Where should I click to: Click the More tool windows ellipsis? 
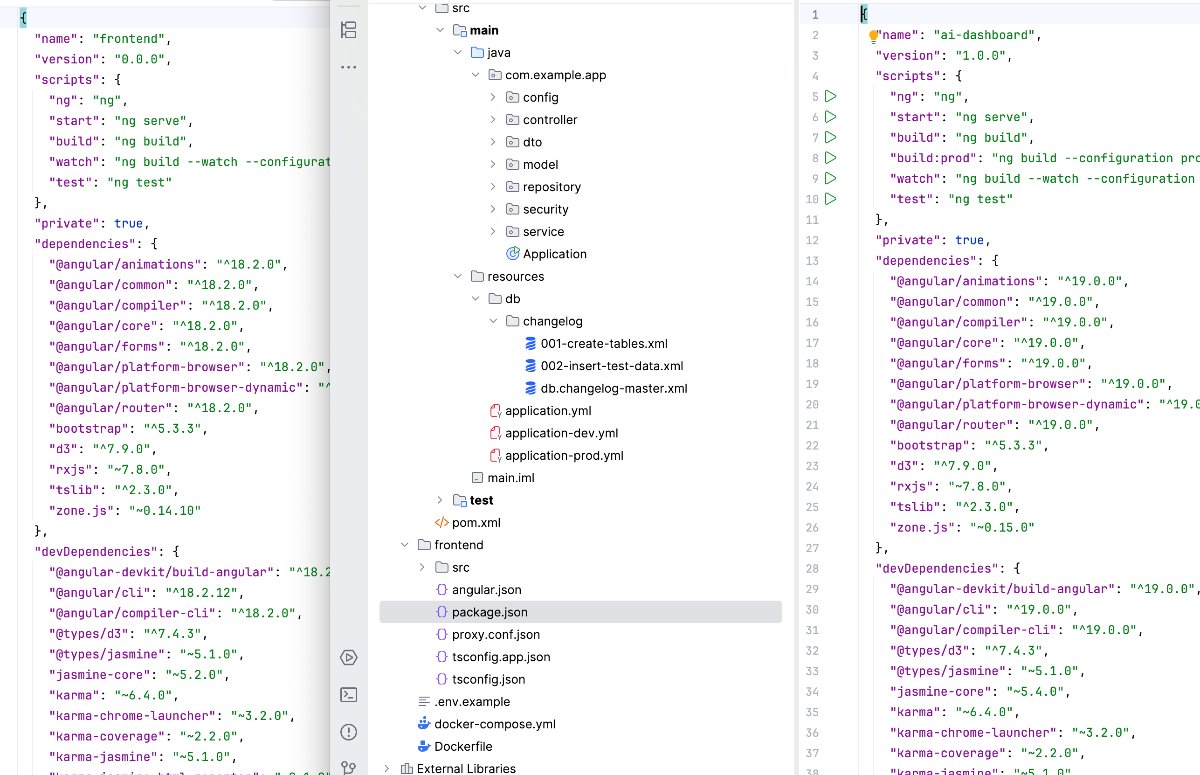[348, 67]
